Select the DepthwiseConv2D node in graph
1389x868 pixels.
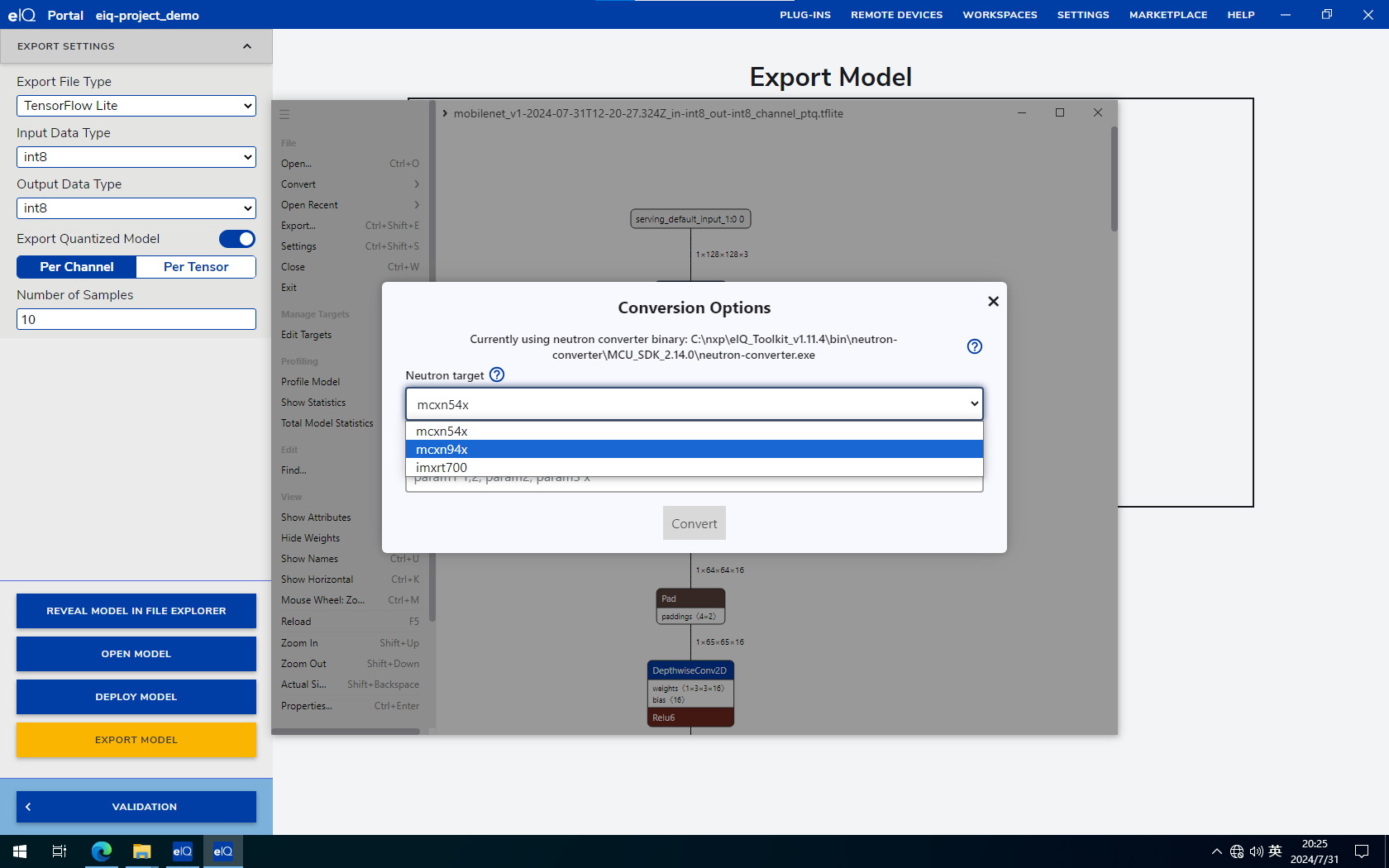(x=690, y=694)
